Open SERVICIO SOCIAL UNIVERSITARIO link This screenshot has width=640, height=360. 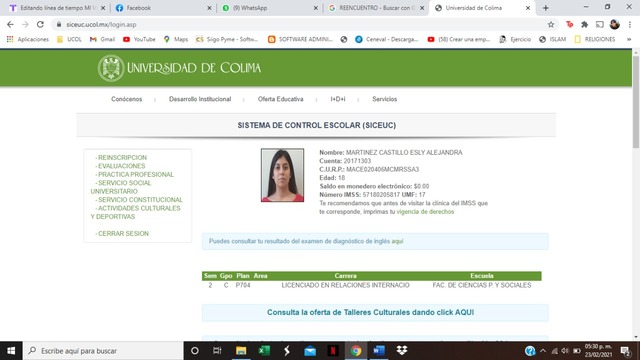(121, 187)
